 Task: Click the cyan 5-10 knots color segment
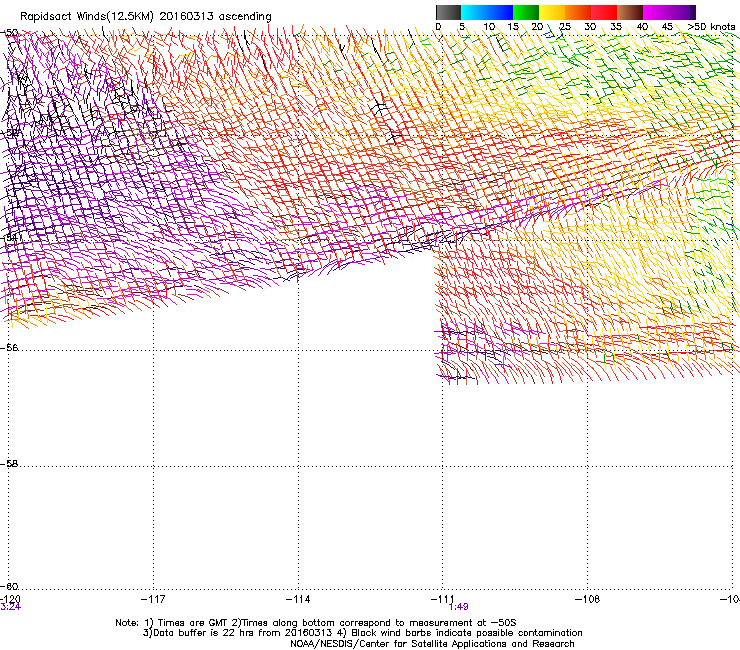coord(474,12)
